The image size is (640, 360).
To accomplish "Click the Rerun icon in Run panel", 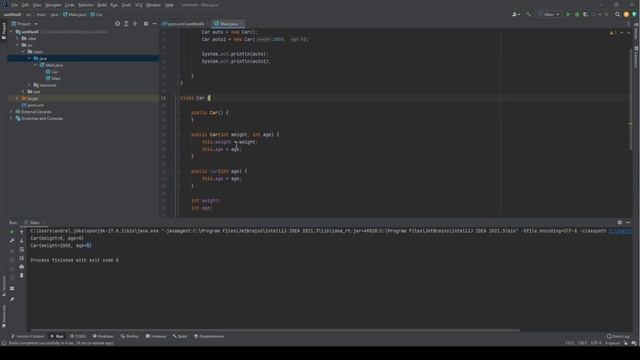I will click(12, 232).
